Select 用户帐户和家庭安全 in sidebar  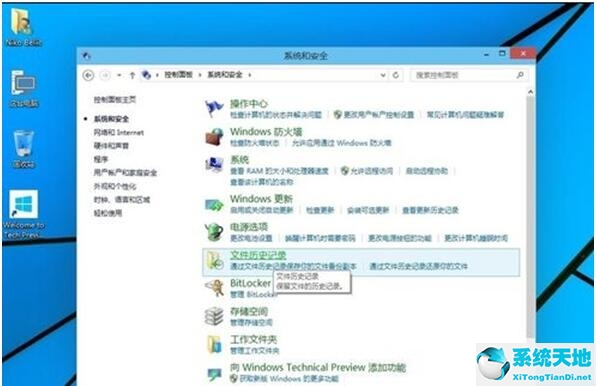pos(125,173)
